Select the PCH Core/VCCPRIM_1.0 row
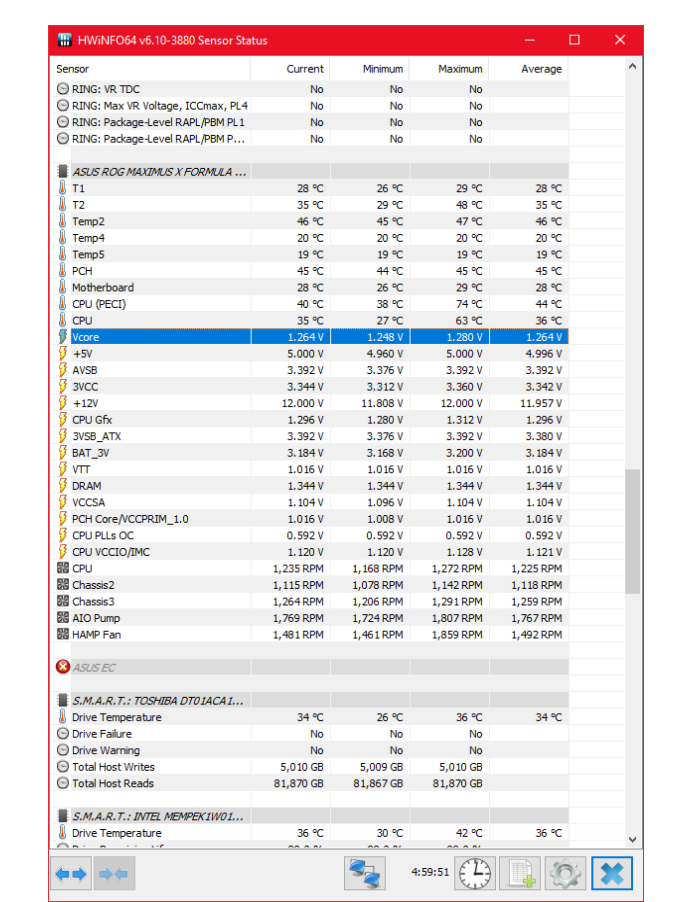This screenshot has height=902, width=696. click(309, 519)
